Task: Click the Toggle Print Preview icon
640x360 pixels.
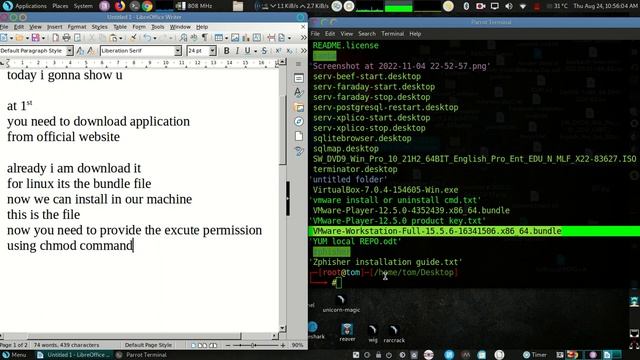Action: click(x=77, y=38)
